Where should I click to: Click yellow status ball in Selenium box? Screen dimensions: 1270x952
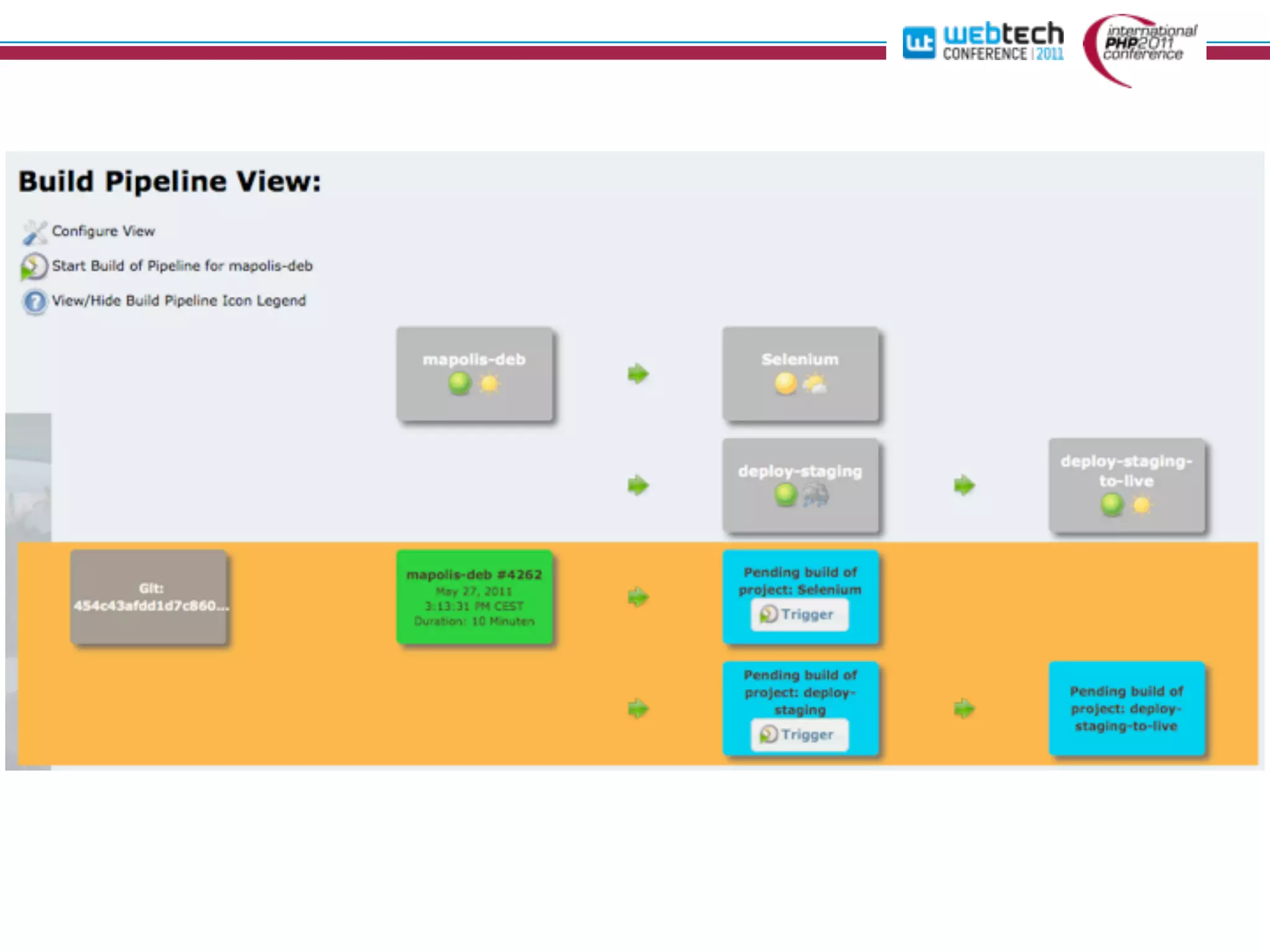[x=786, y=383]
